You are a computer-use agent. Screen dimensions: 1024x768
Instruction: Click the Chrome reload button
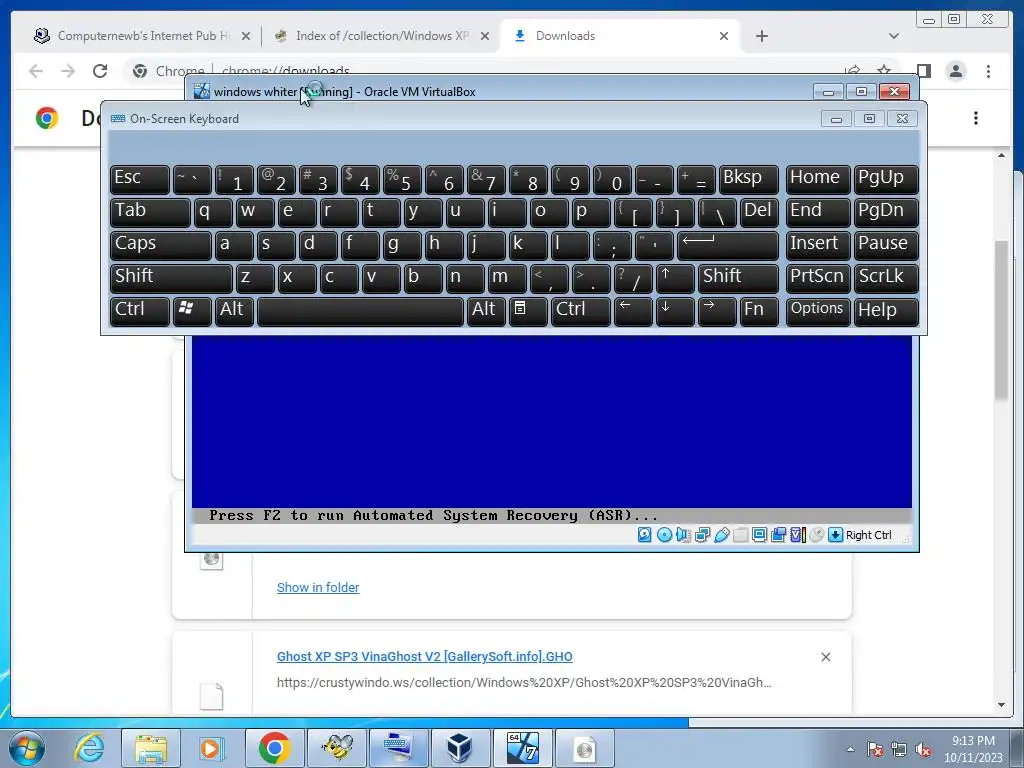(100, 71)
